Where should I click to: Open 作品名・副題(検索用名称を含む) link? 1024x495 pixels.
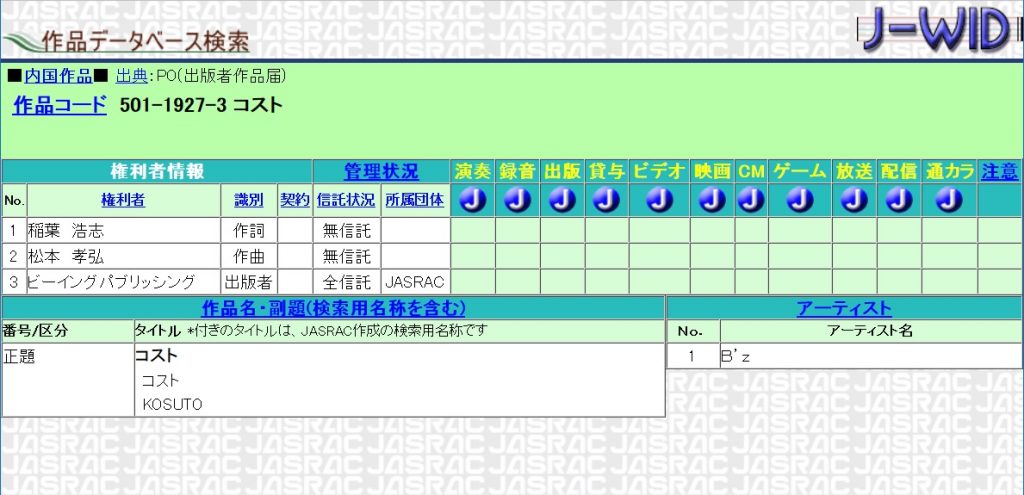click(334, 308)
